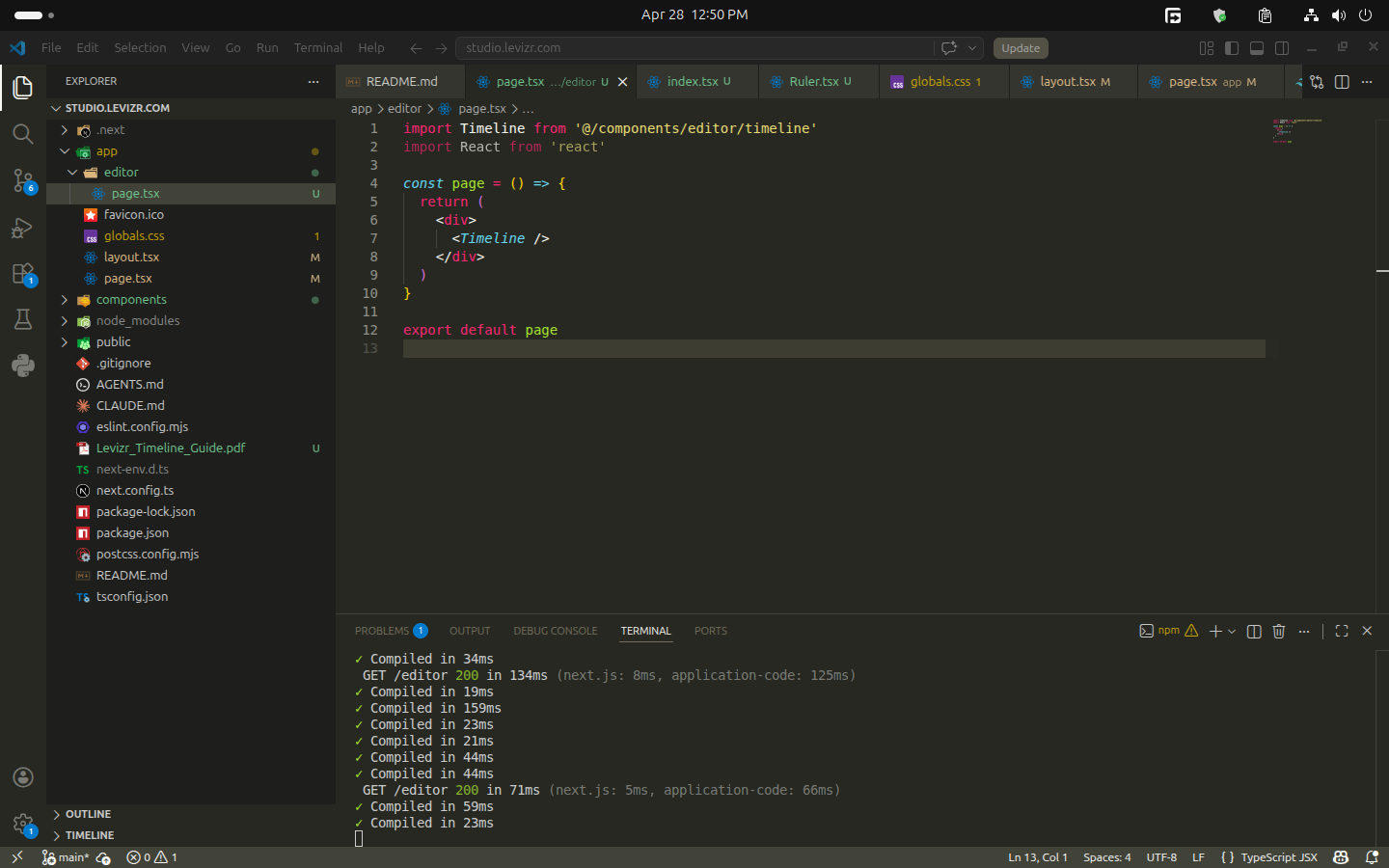This screenshot has width=1389, height=868.
Task: Expand the components folder
Action: click(191, 300)
